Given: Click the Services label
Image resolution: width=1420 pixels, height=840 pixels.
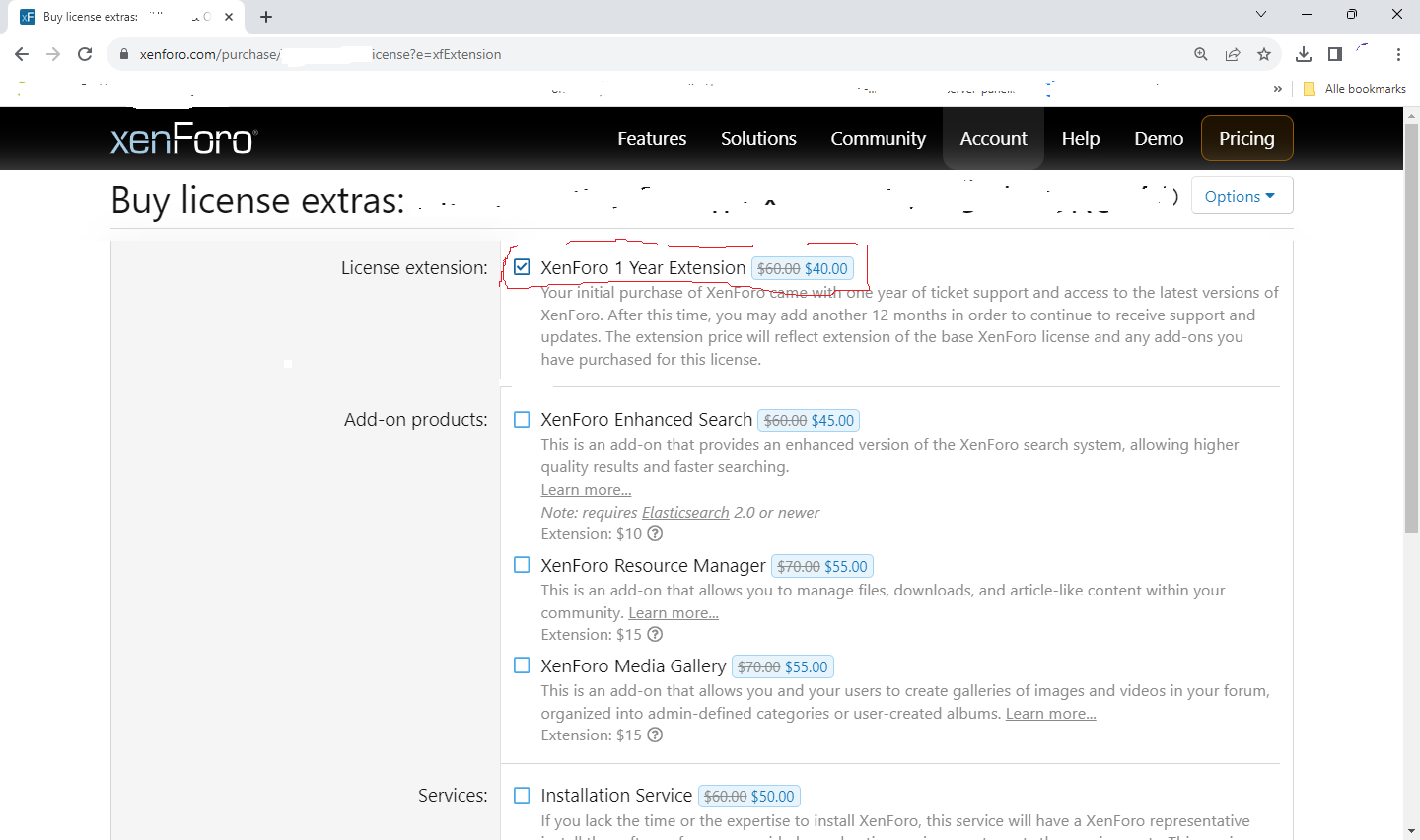Looking at the screenshot, I should point(453,796).
